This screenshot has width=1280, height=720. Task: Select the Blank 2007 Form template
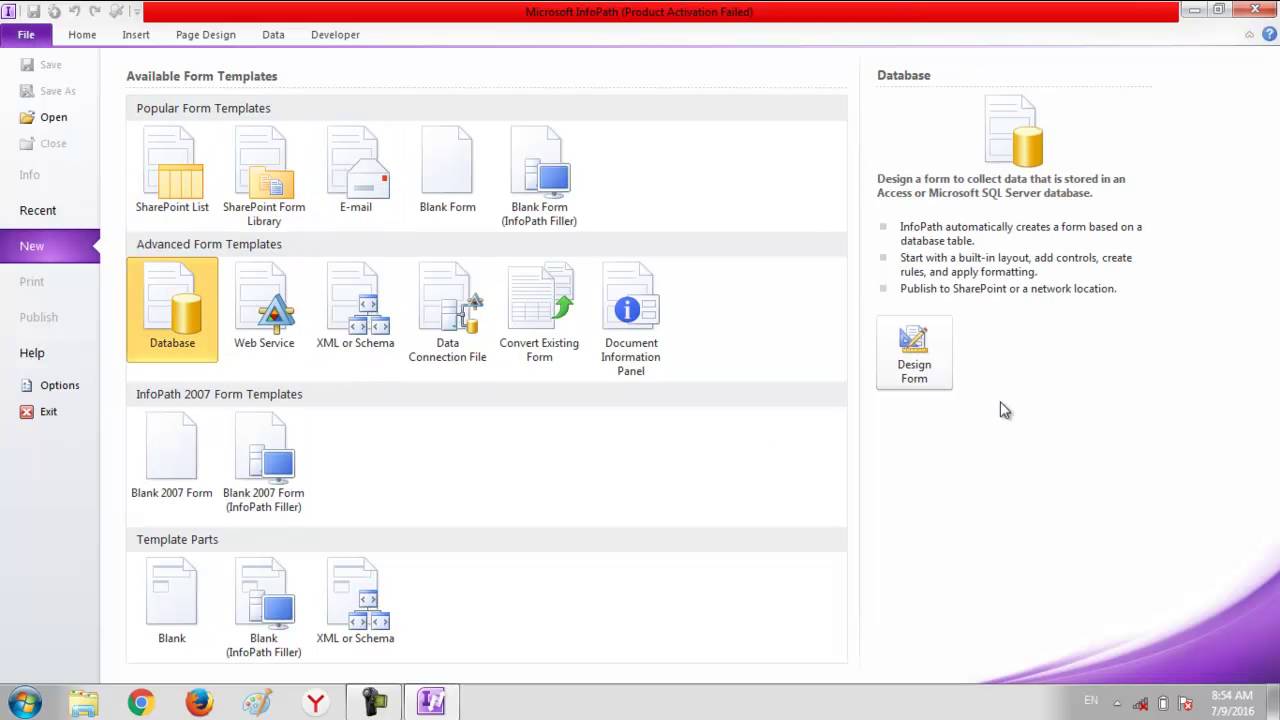click(x=172, y=457)
